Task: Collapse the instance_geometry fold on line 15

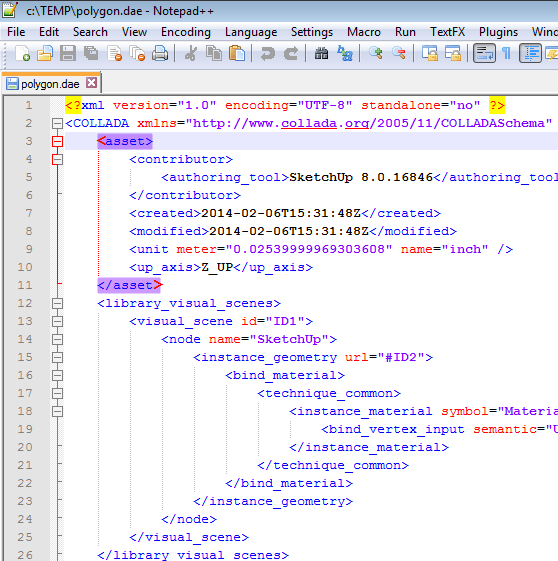Action: [57, 357]
